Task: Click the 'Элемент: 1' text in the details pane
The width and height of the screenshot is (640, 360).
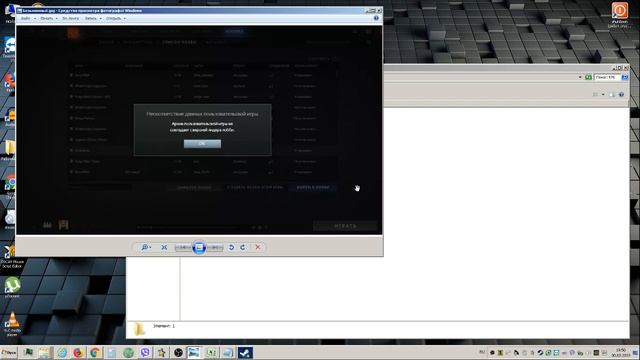Action: click(x=164, y=326)
